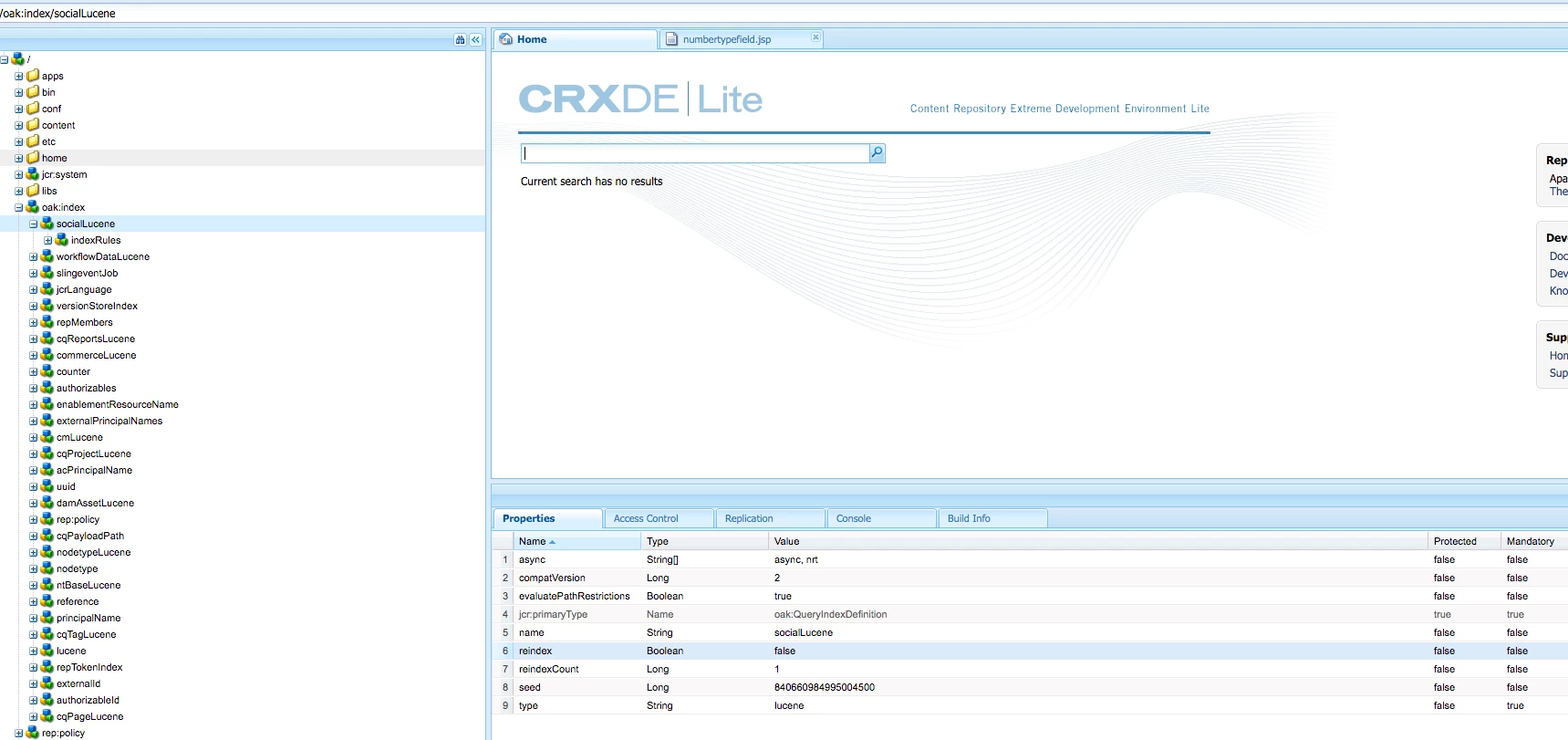Select the rep:policy node at bottom

pyautogui.click(x=63, y=733)
